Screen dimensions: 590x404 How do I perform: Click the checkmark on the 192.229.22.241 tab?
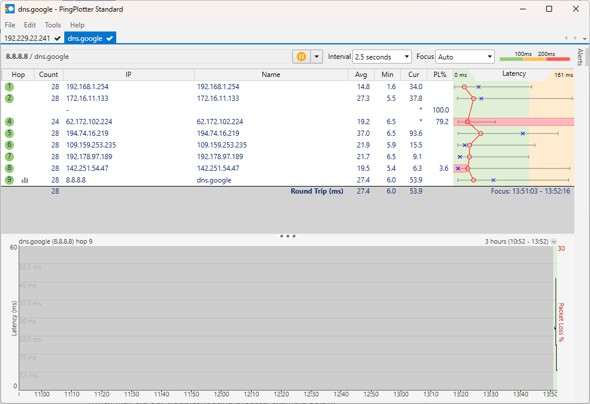coord(58,38)
